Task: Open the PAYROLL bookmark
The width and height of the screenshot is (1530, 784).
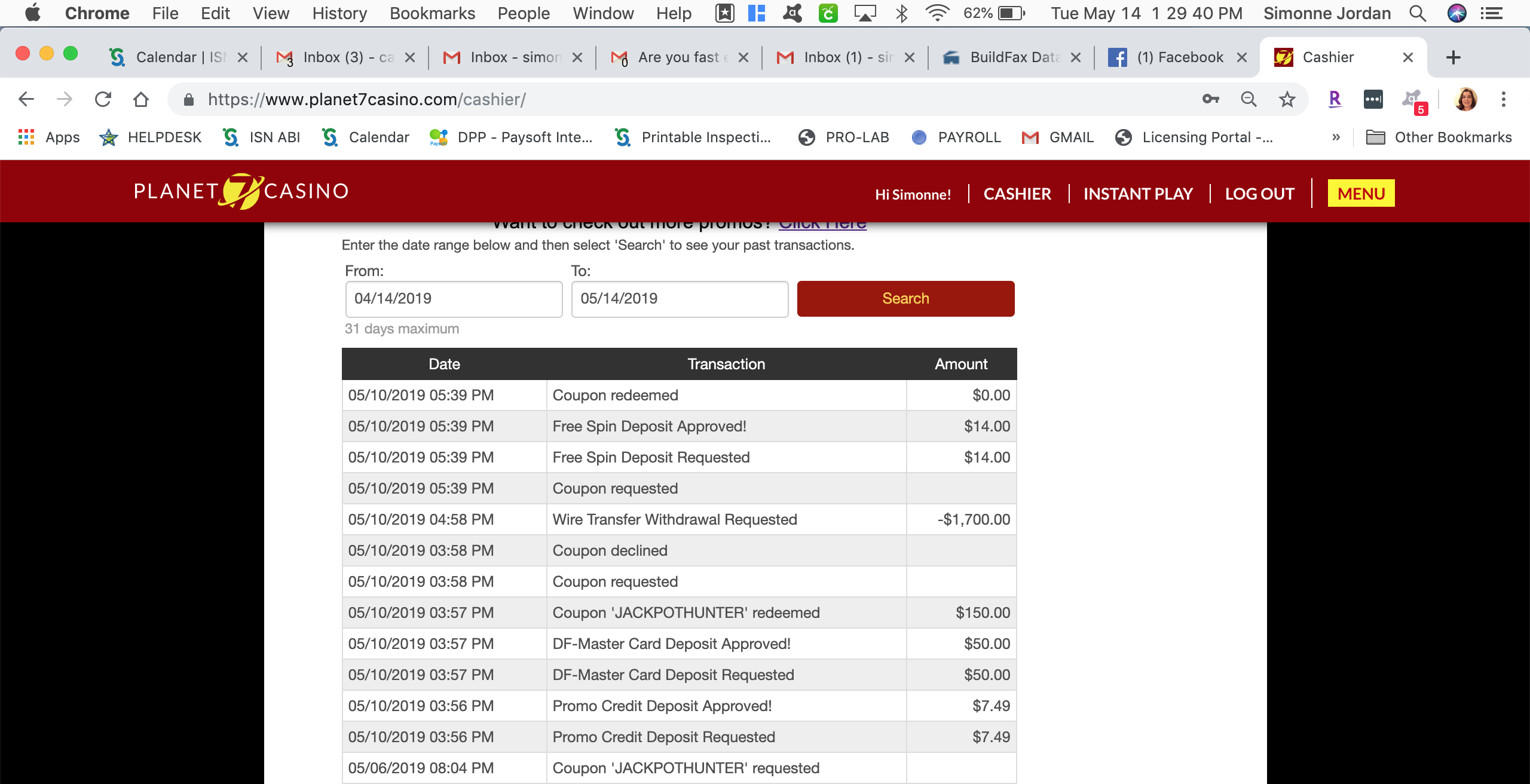Action: pos(956,137)
